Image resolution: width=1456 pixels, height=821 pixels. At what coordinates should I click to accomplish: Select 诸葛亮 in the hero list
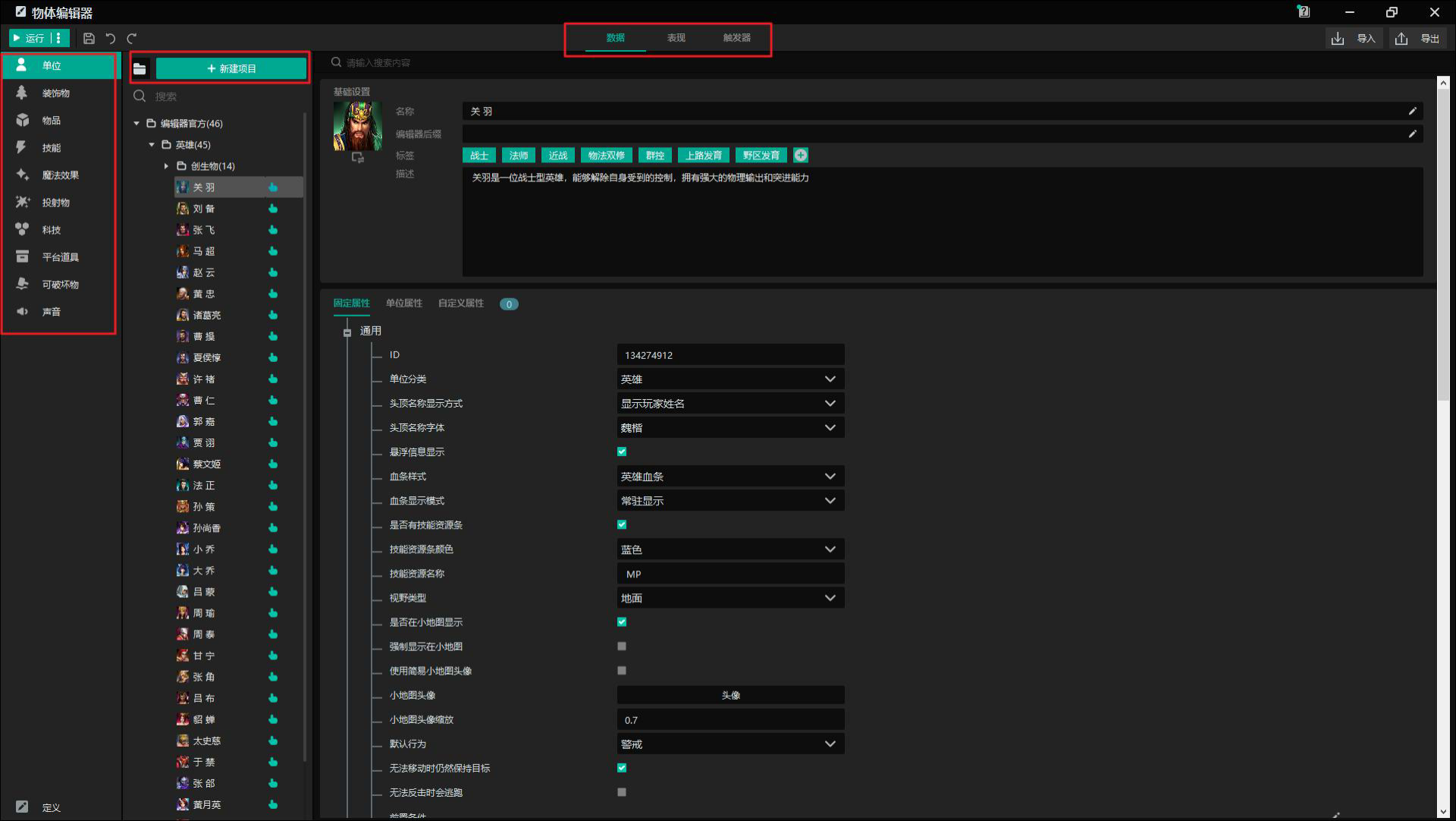(206, 315)
